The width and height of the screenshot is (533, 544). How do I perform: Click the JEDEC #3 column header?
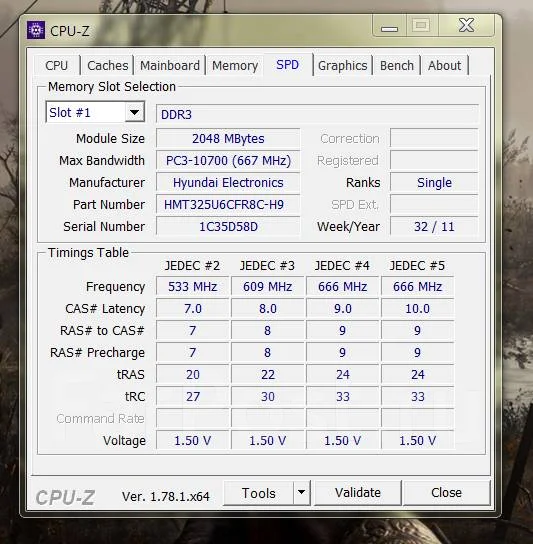click(x=267, y=266)
